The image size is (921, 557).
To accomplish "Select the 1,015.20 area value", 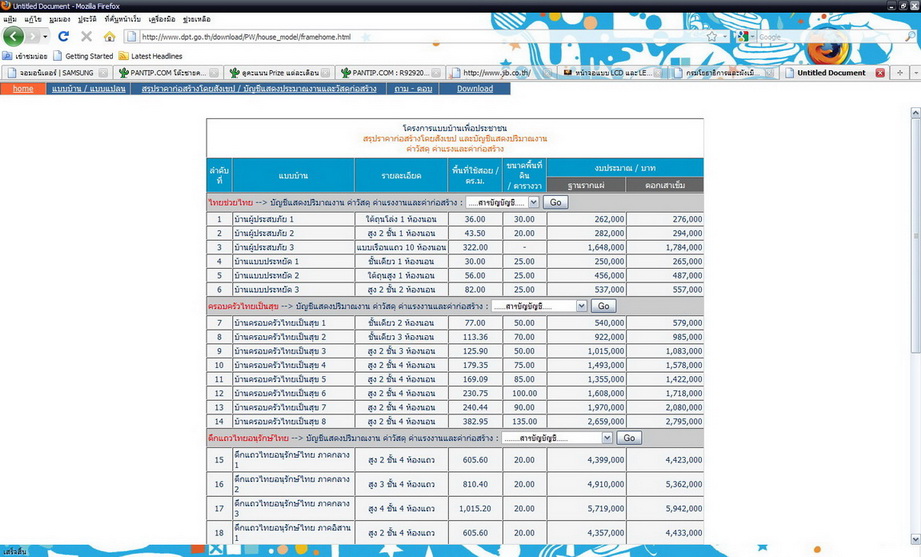I will 475,508.
